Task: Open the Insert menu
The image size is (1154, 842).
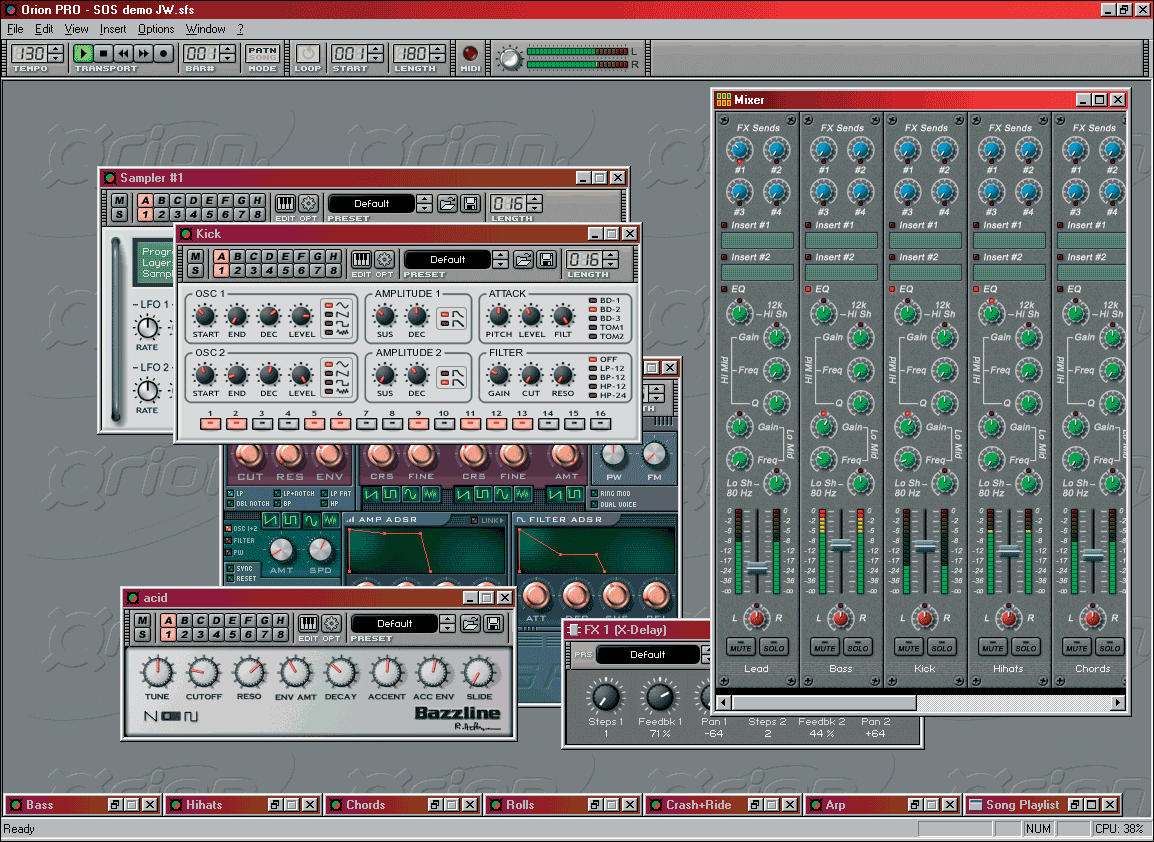Action: pos(113,29)
